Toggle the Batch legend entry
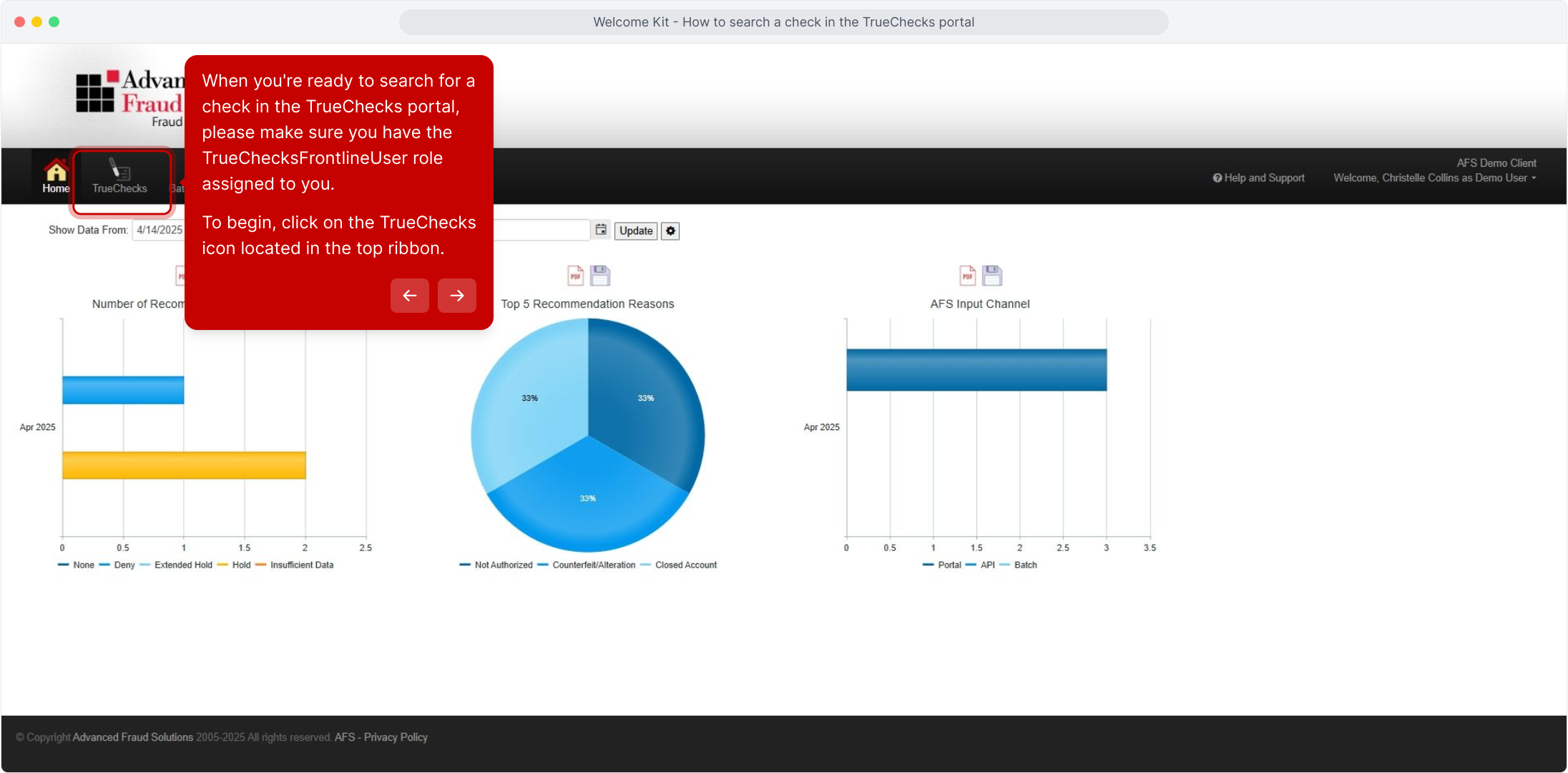 (1019, 565)
